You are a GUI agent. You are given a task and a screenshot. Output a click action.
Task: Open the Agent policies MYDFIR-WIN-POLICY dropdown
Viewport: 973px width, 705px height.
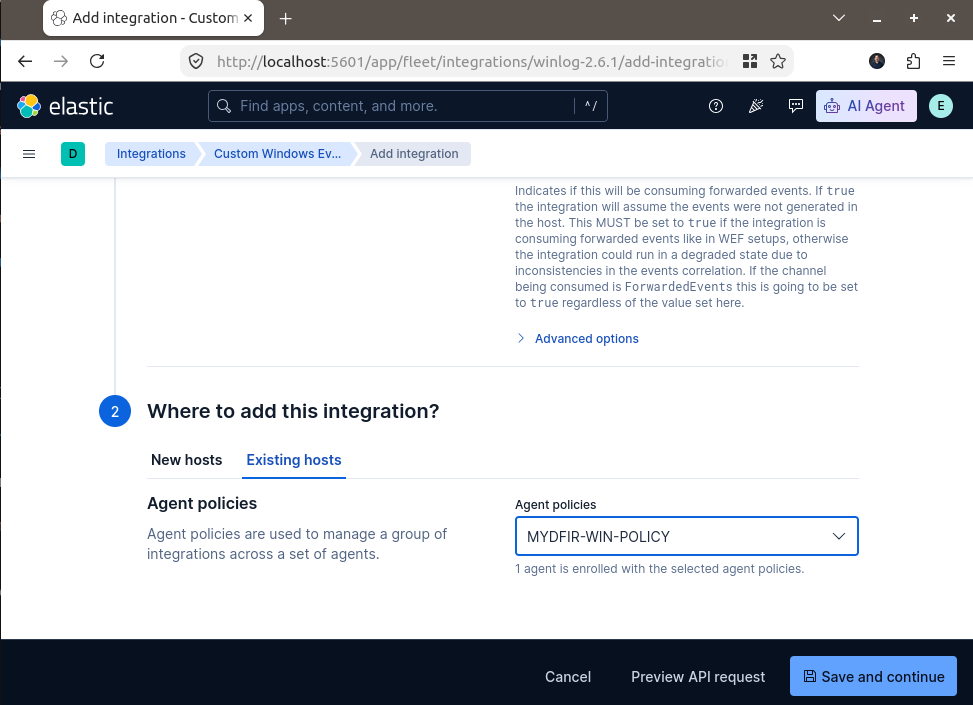(x=686, y=536)
